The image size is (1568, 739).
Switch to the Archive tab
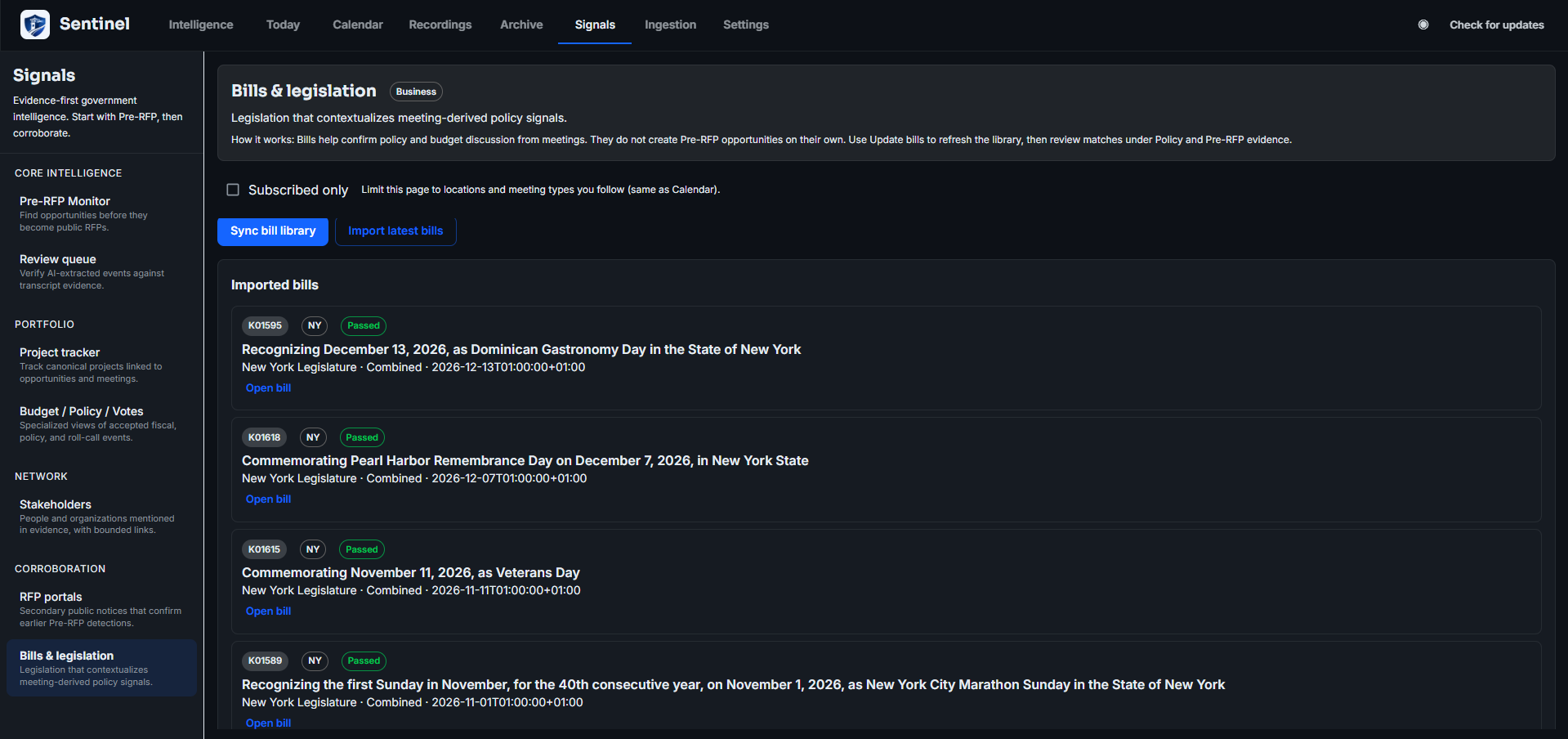point(521,25)
